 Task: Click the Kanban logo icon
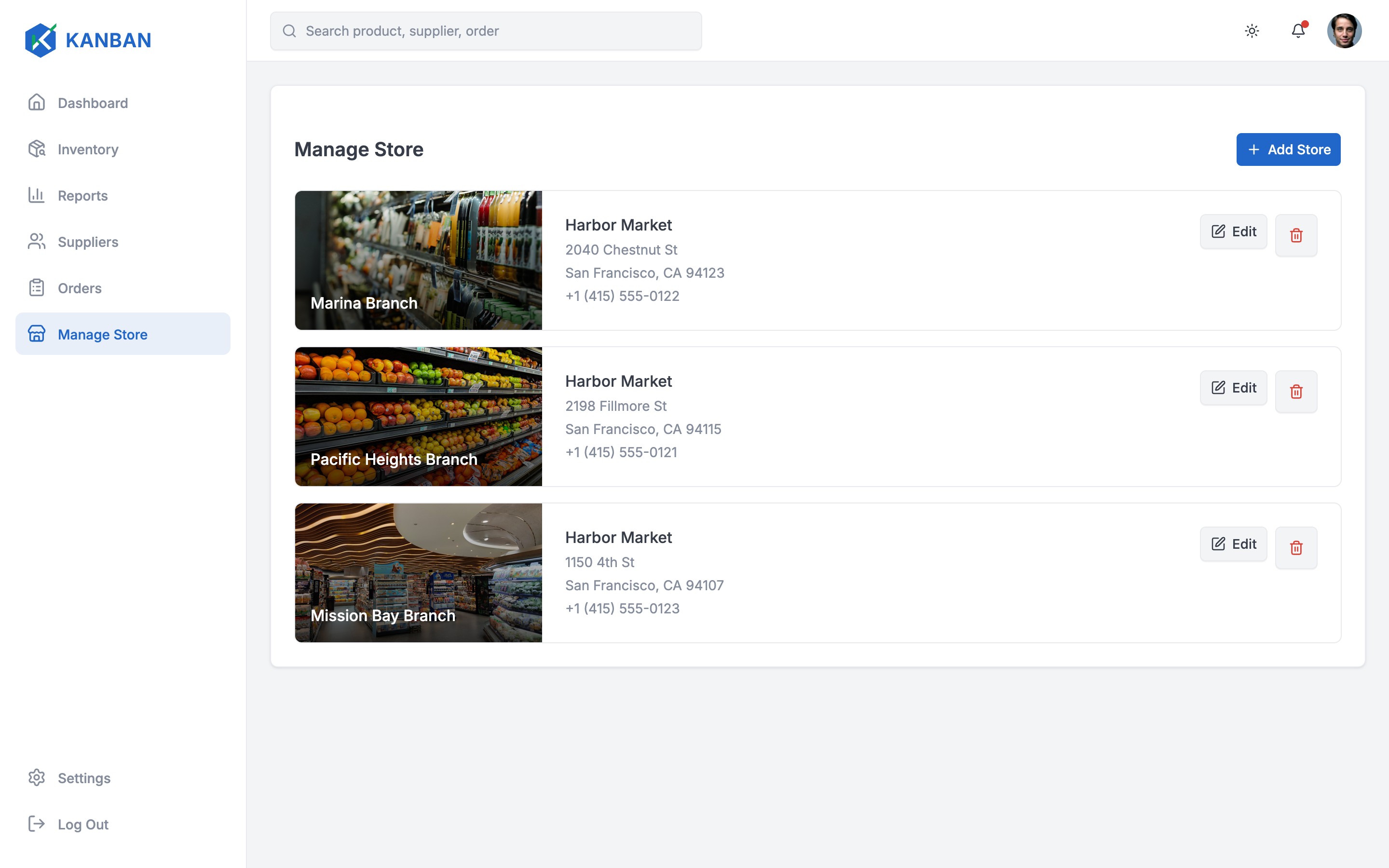pyautogui.click(x=41, y=40)
